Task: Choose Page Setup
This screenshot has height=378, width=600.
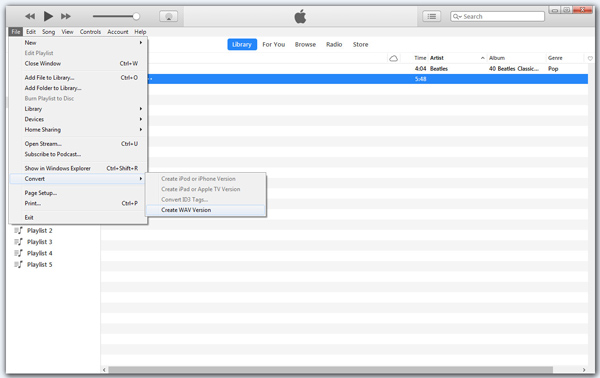Action: click(x=78, y=193)
